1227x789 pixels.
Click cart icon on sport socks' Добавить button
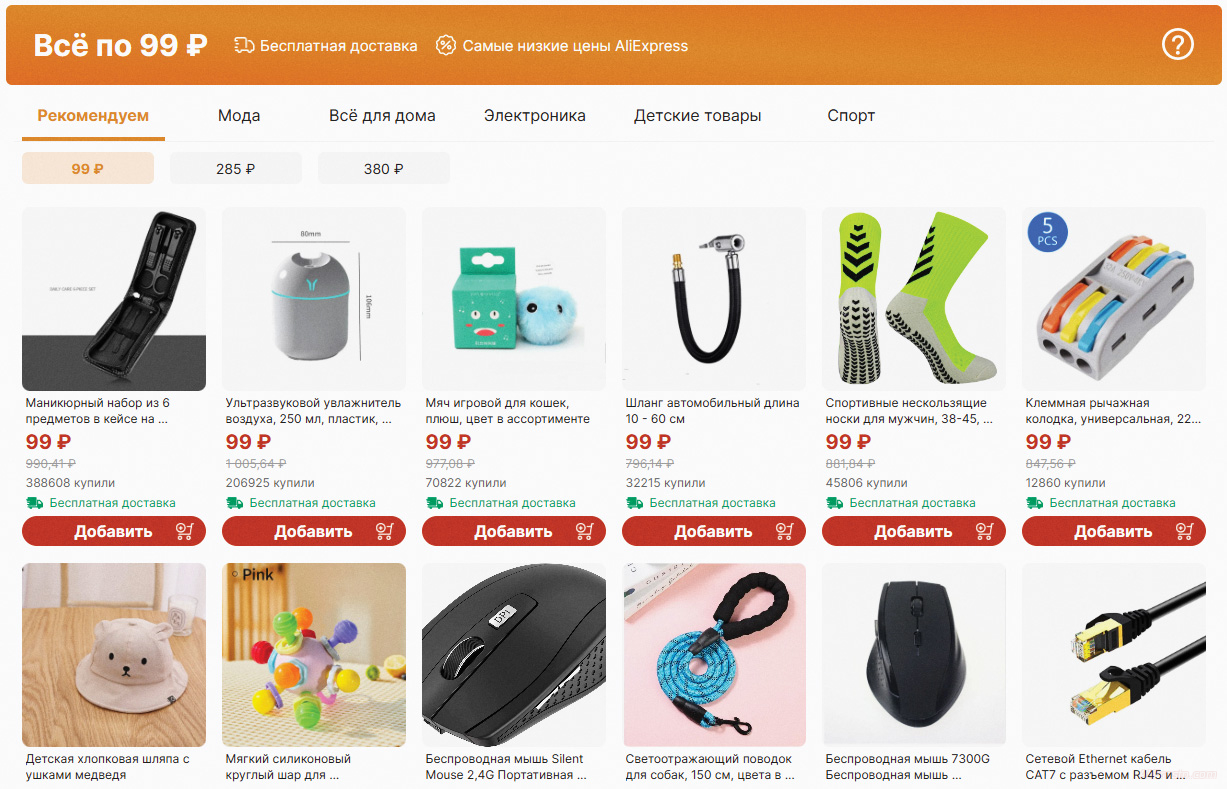(985, 531)
